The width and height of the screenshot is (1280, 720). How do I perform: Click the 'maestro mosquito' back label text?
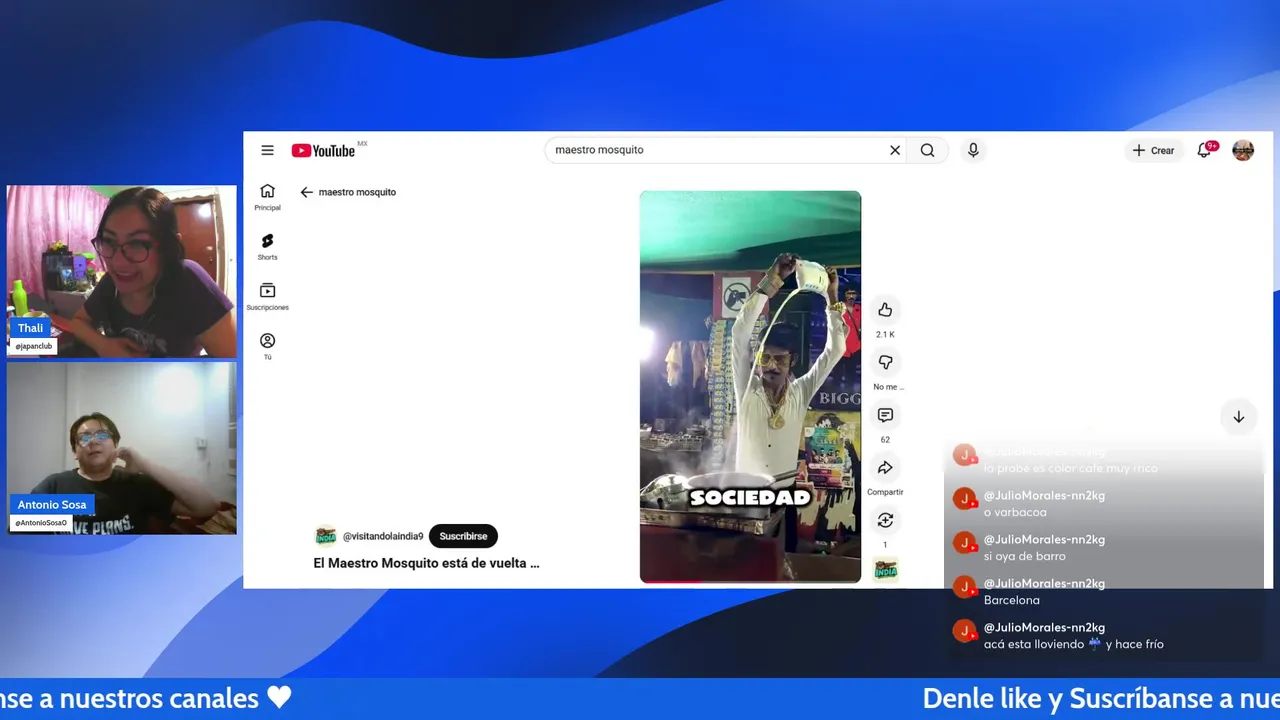[x=357, y=192]
